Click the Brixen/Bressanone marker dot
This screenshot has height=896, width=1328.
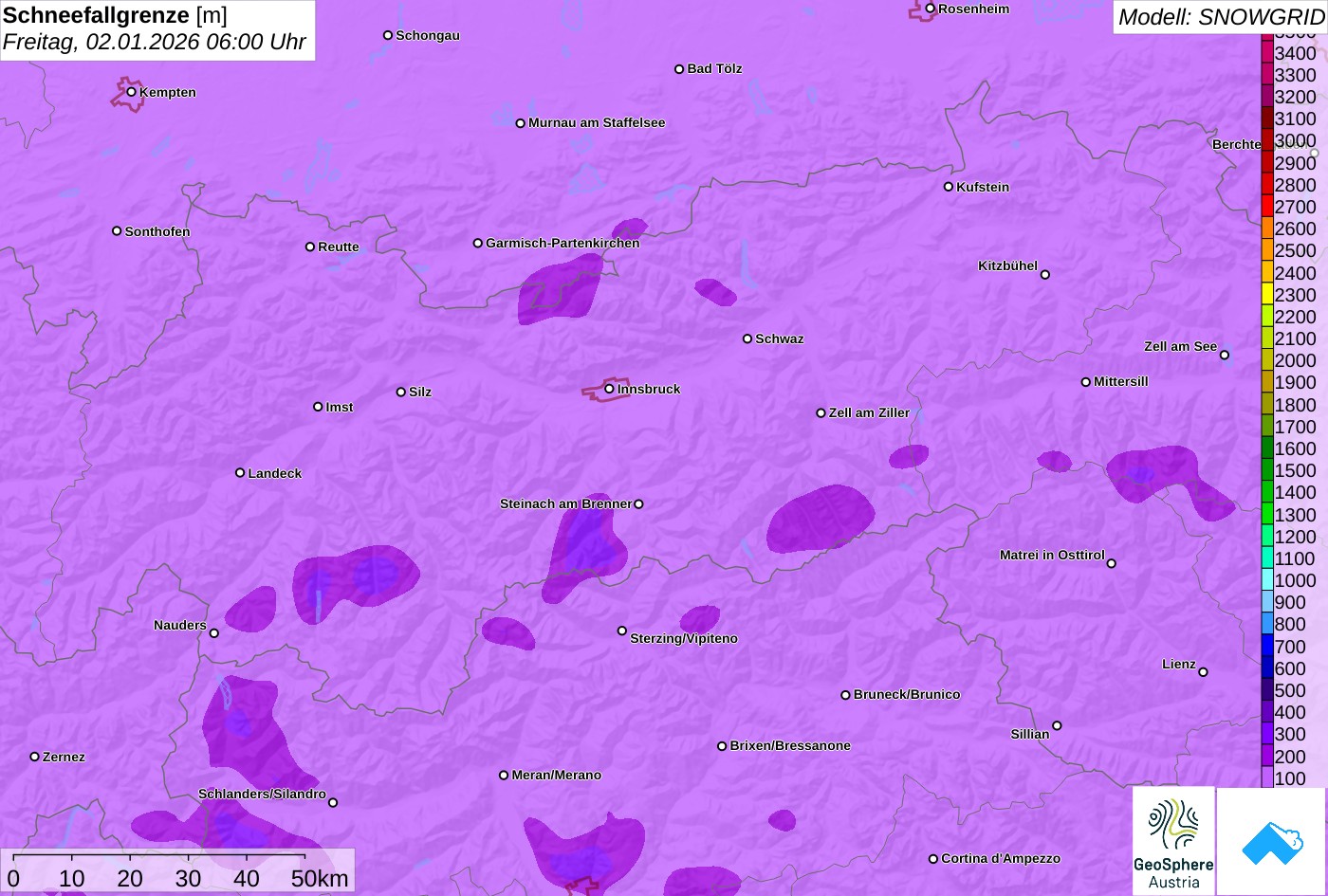(x=722, y=746)
